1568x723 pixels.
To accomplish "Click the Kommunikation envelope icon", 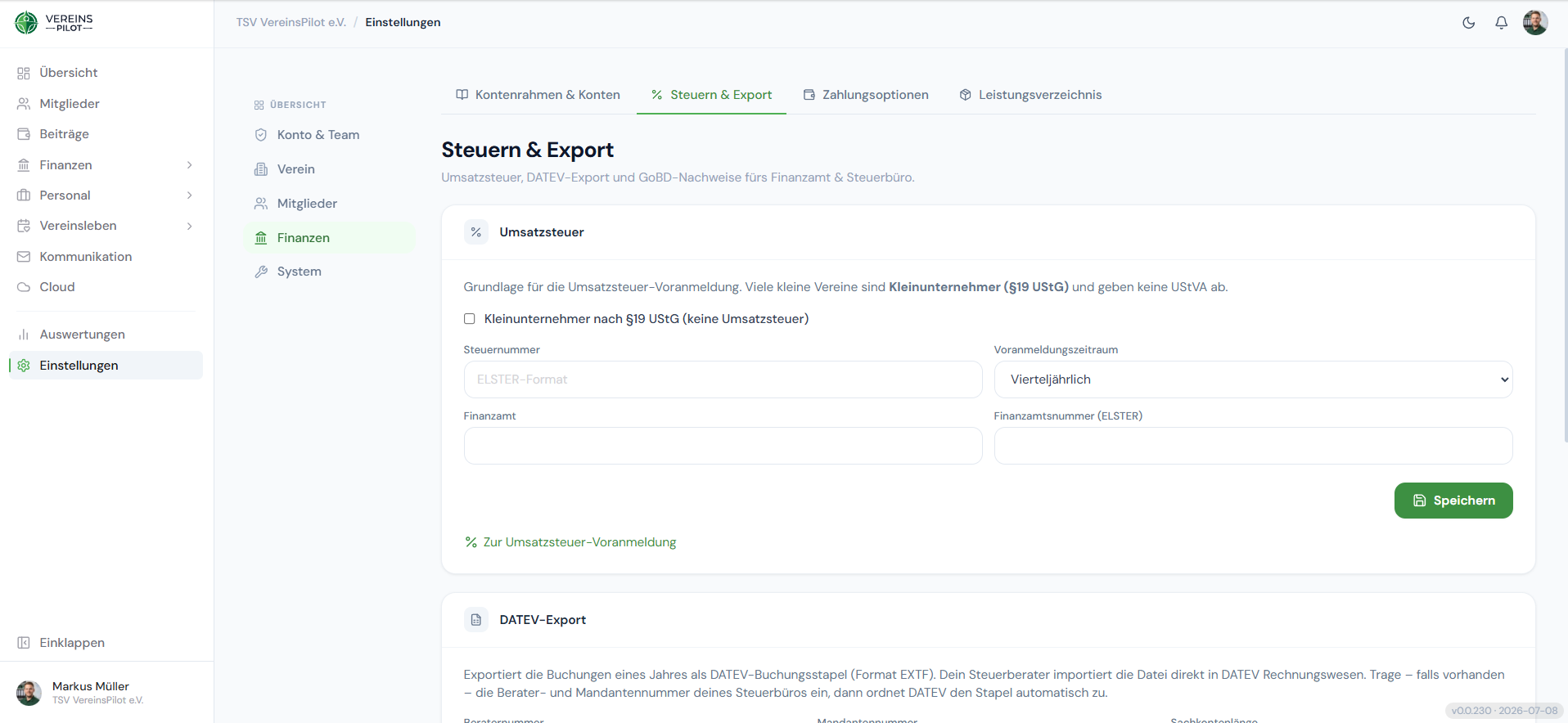I will coord(24,257).
